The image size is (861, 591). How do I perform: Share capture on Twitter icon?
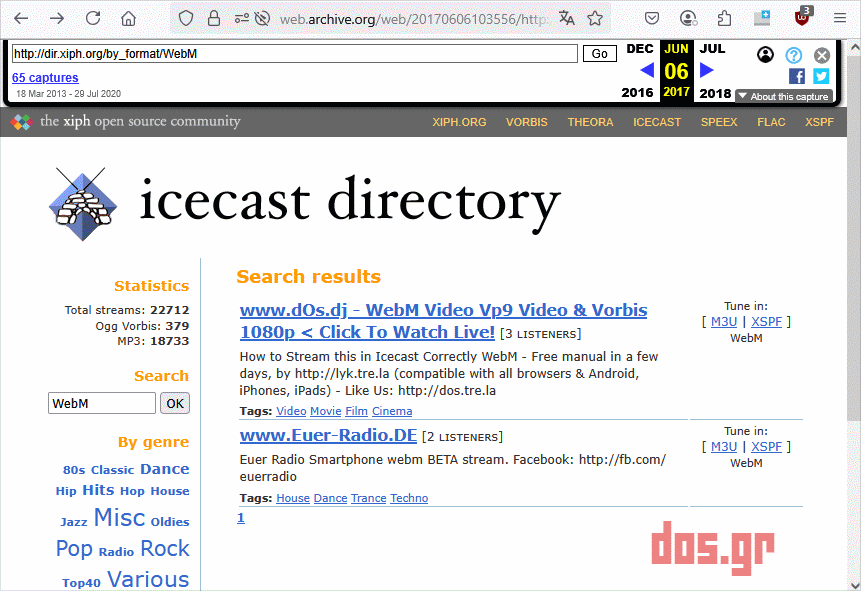click(821, 76)
